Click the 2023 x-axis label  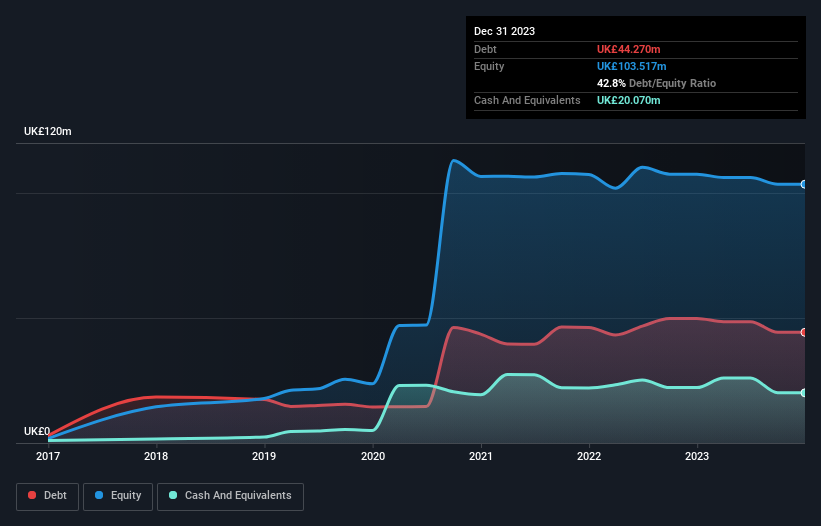(x=697, y=456)
